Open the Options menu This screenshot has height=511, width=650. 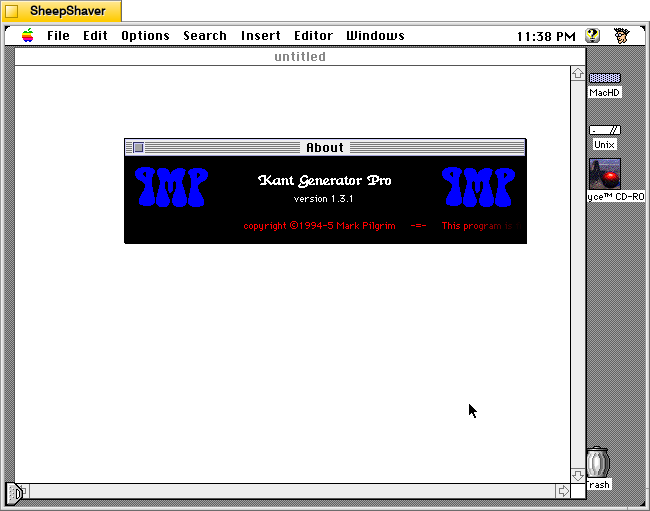click(x=146, y=36)
